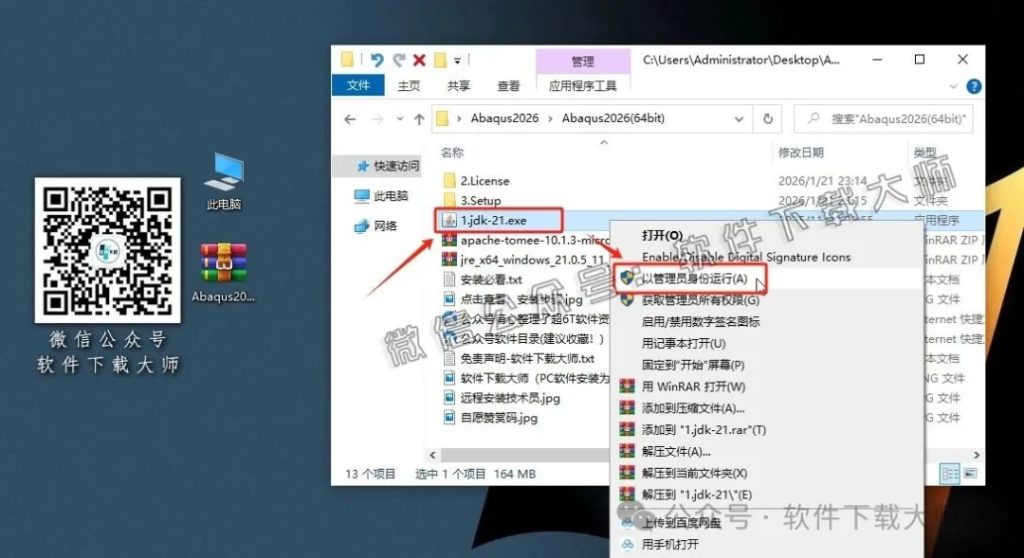
Task: Sort by the 名称 column header
Action: point(452,152)
